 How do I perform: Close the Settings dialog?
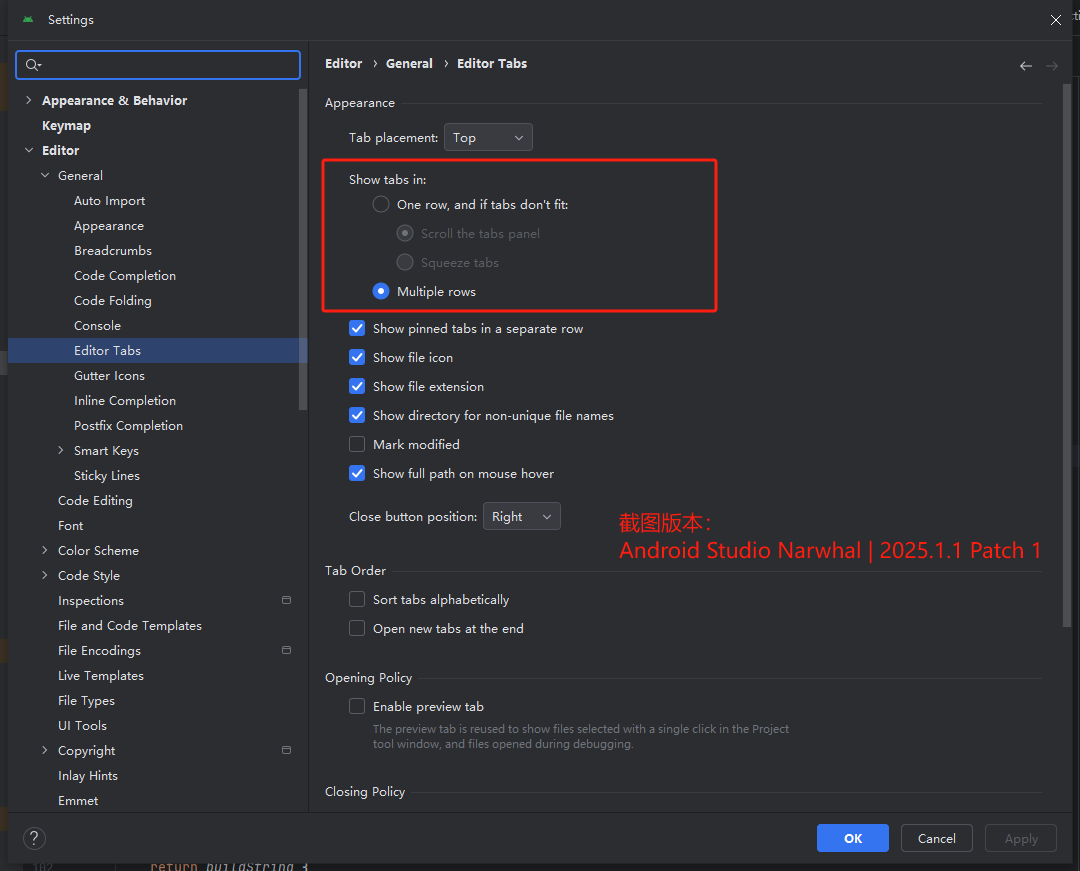1055,20
